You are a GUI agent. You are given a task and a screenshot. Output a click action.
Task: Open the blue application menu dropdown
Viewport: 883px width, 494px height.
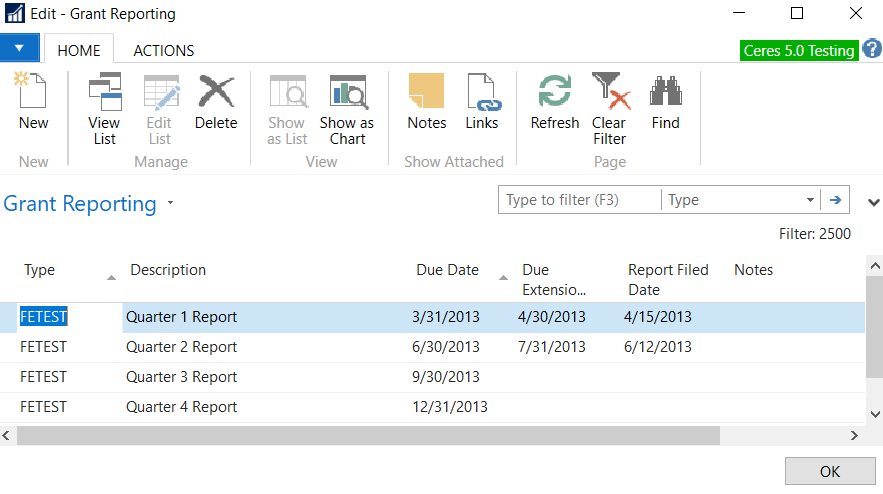[x=20, y=48]
